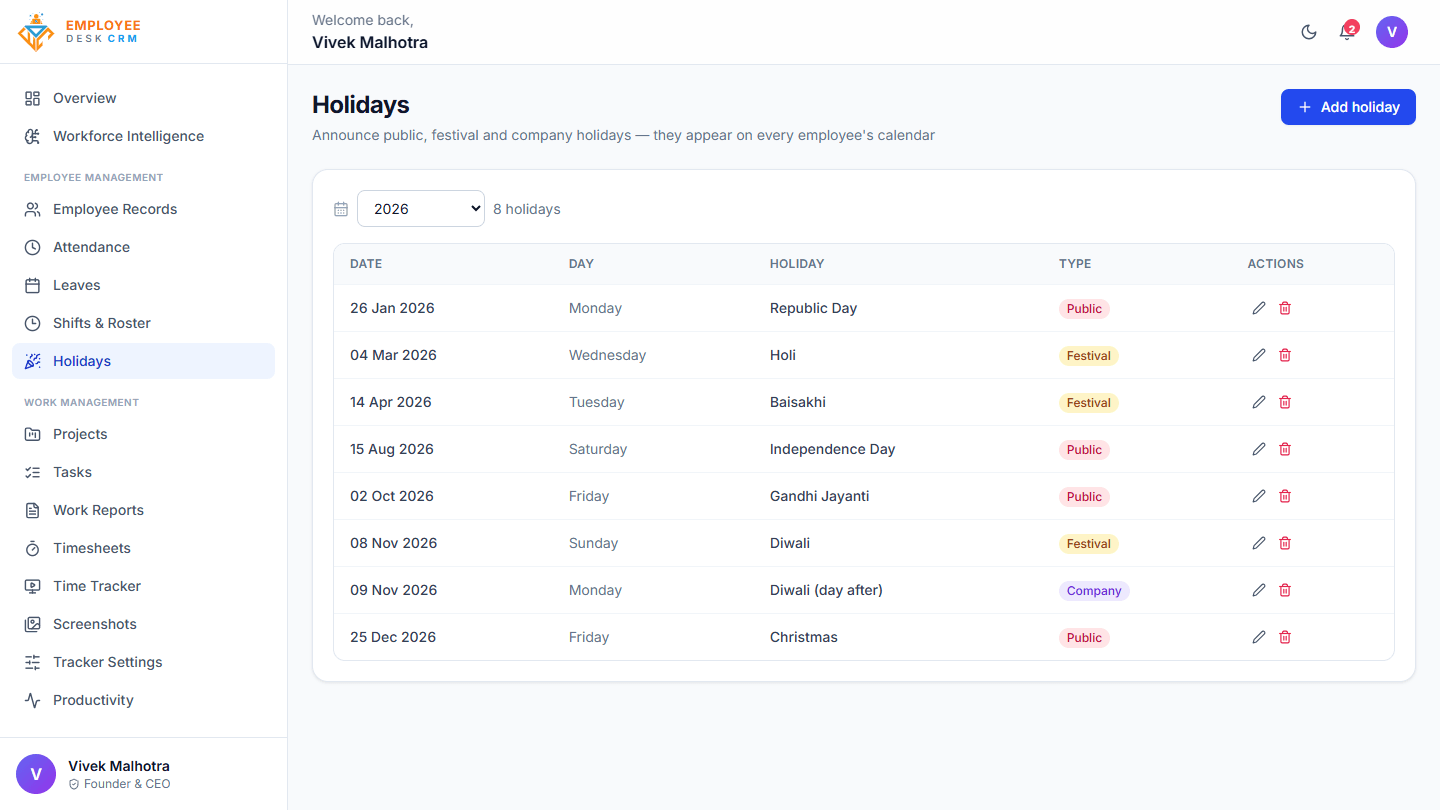Edit the Christmas holiday
Screen dimensions: 1440x810
point(1259,637)
